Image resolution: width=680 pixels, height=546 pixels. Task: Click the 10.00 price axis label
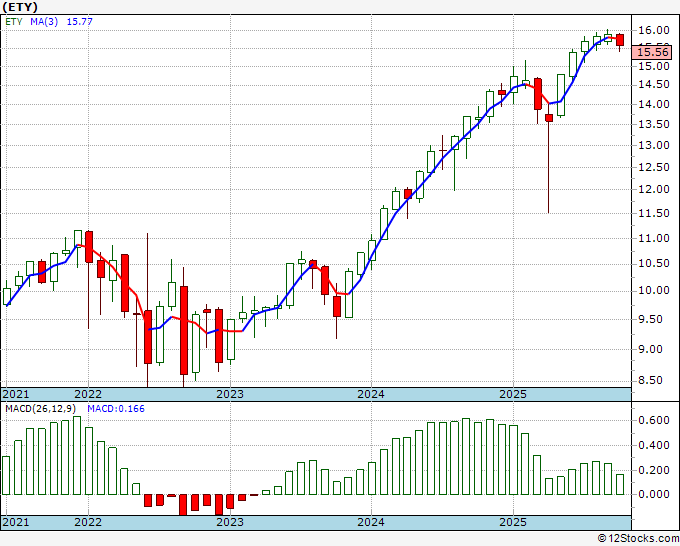click(654, 291)
